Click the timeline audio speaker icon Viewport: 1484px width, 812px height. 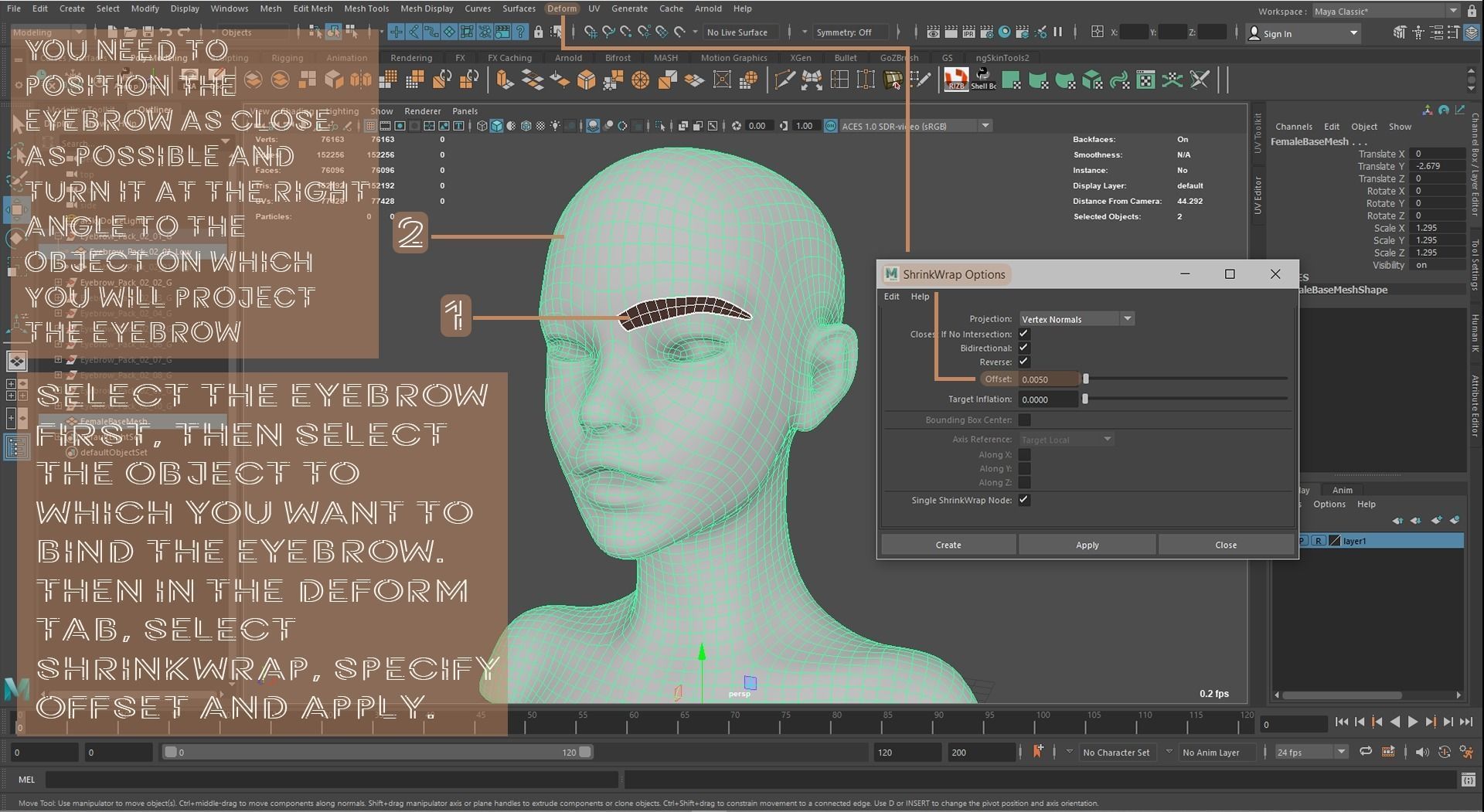tap(1421, 752)
